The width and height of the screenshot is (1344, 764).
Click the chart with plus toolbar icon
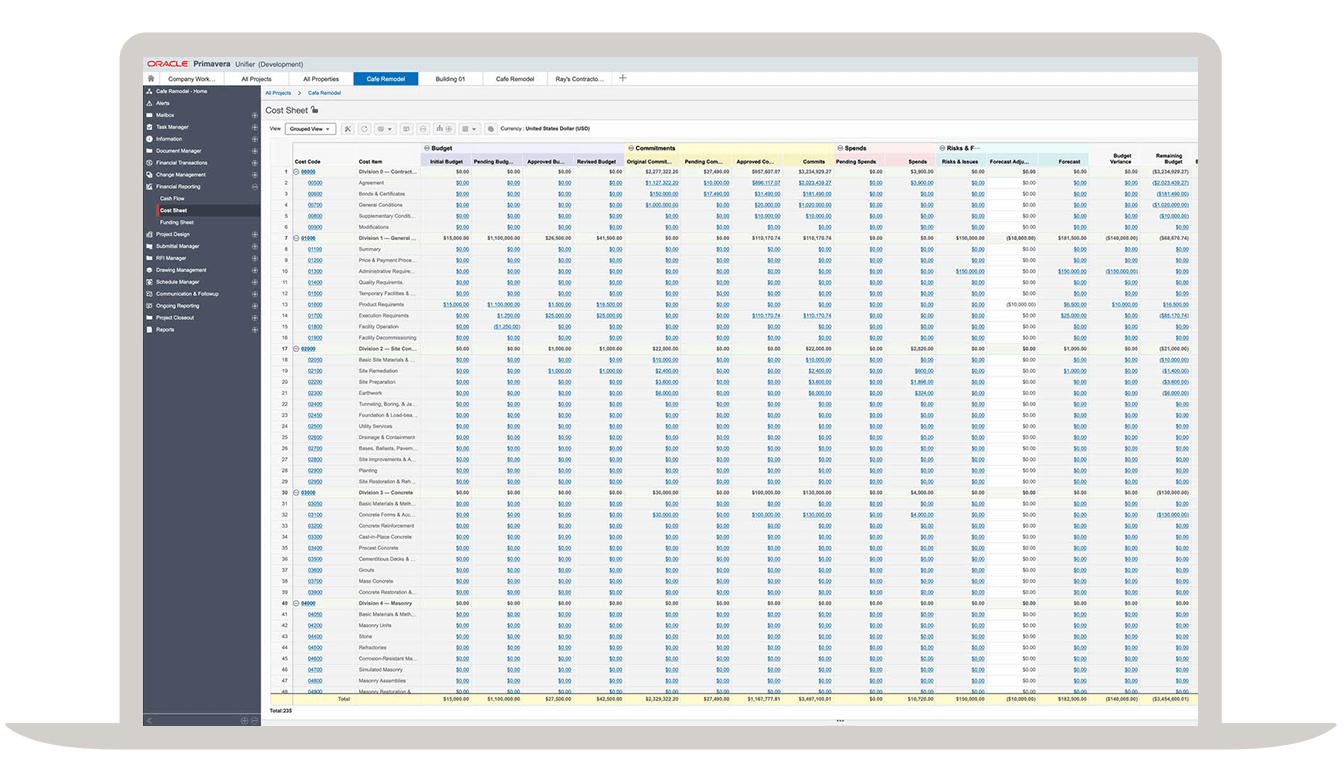445,129
